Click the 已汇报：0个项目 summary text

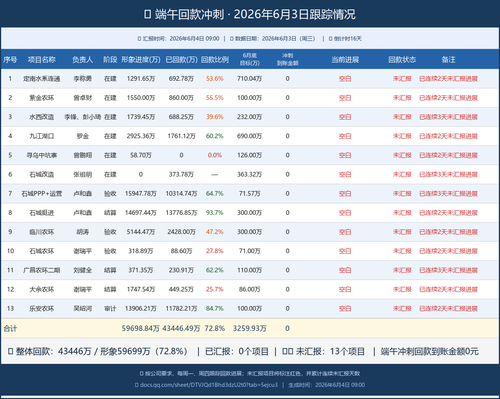(x=237, y=352)
